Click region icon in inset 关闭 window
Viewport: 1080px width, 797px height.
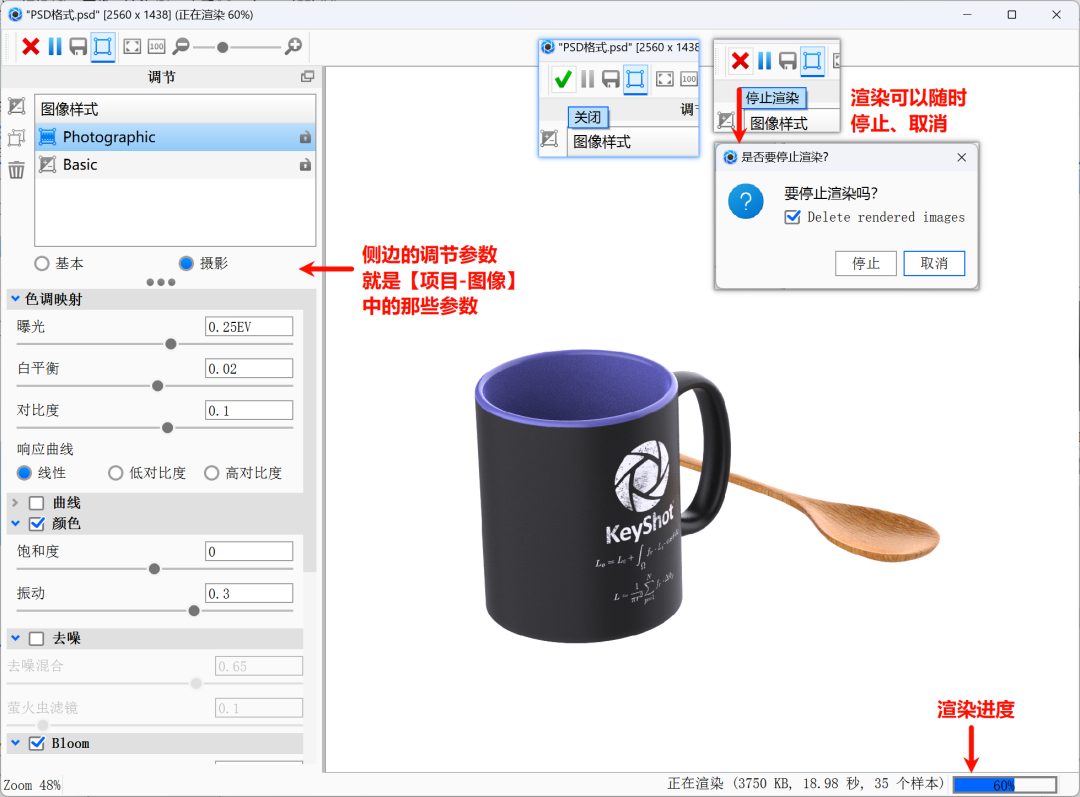pos(635,79)
